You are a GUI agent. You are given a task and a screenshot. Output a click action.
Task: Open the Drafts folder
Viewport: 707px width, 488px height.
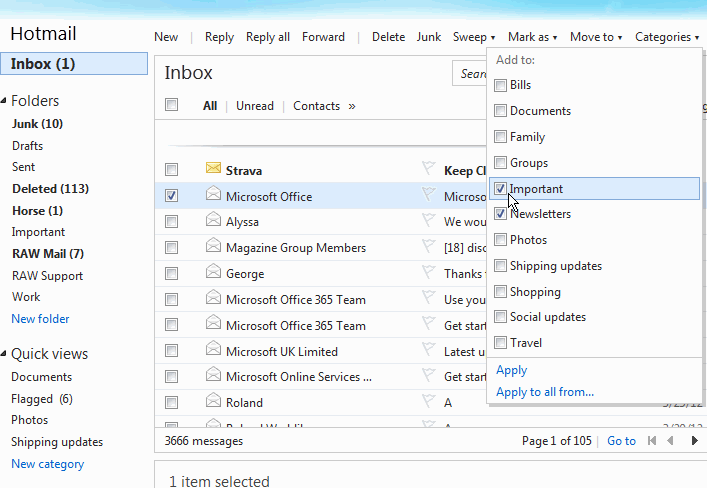(x=28, y=146)
